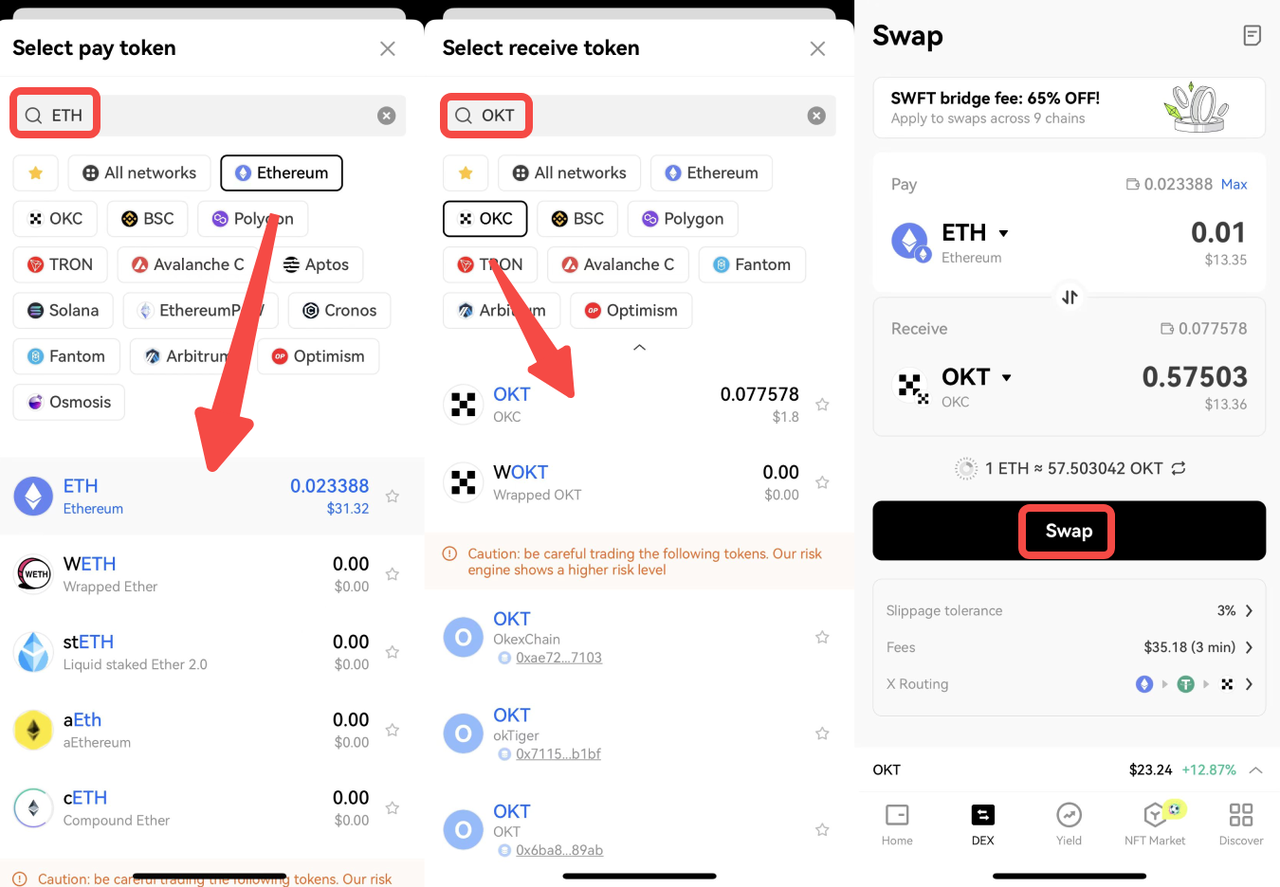Clear the OKT search field text

[x=816, y=116]
